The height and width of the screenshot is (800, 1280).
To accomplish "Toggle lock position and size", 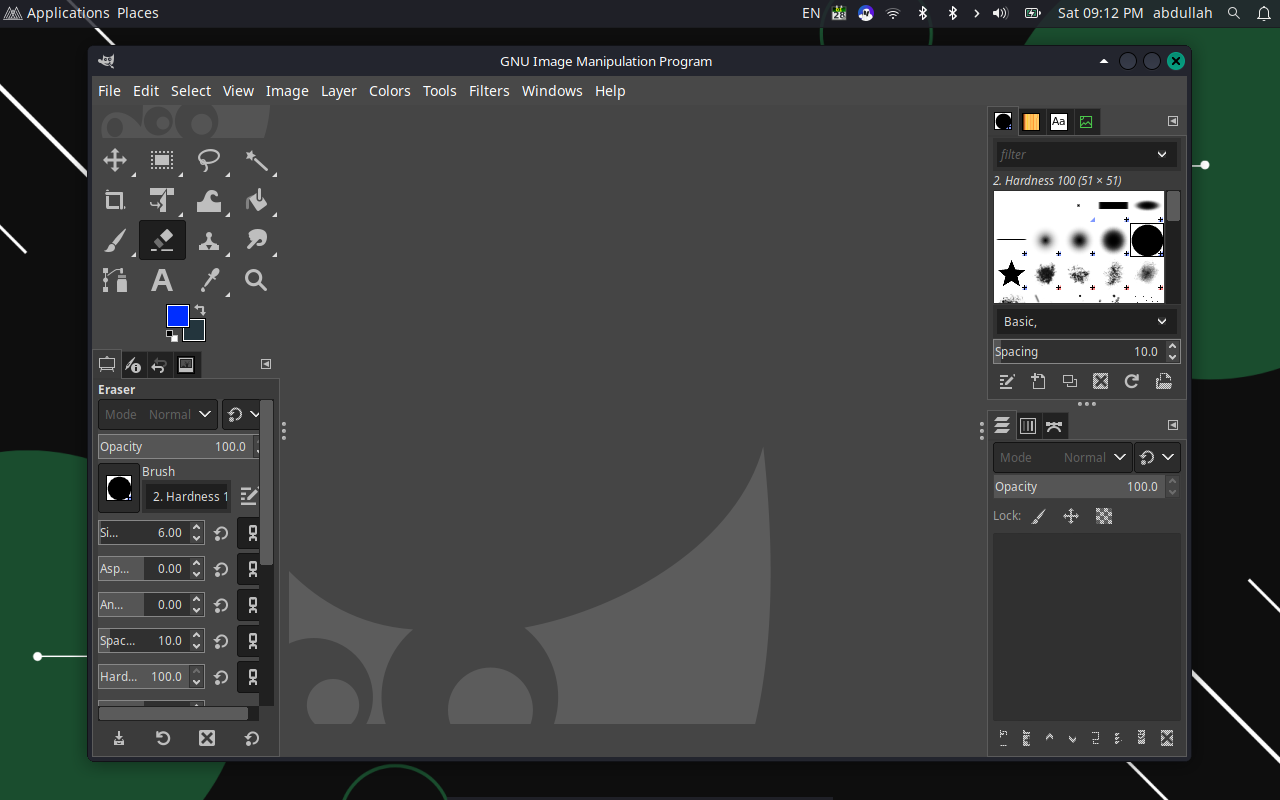I will point(1071,517).
